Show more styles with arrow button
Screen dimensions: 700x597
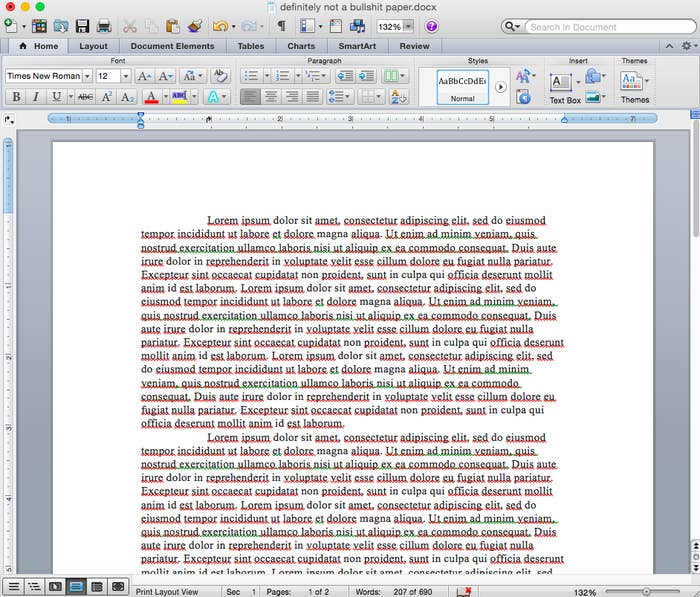click(x=500, y=87)
